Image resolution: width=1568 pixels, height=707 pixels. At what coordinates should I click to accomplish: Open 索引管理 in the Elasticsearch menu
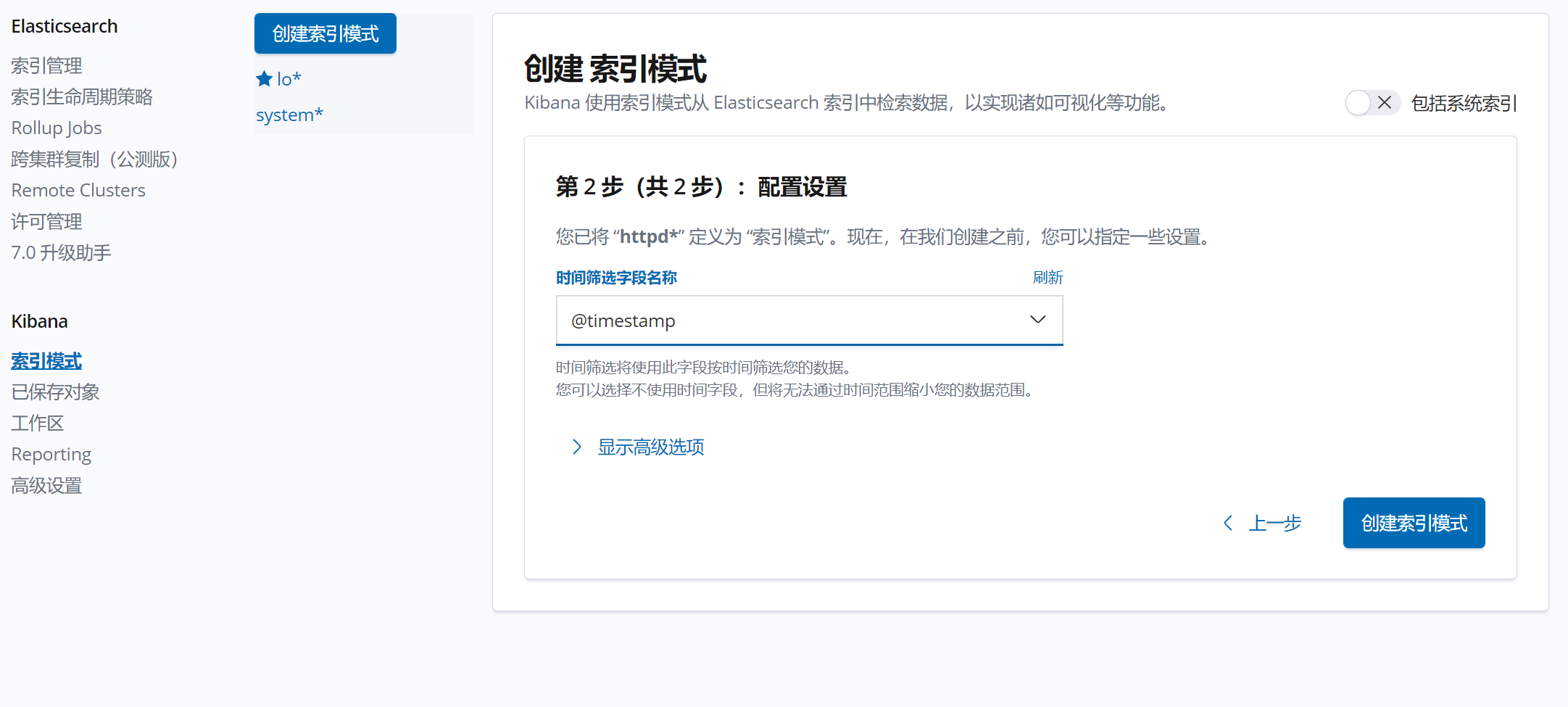(47, 66)
